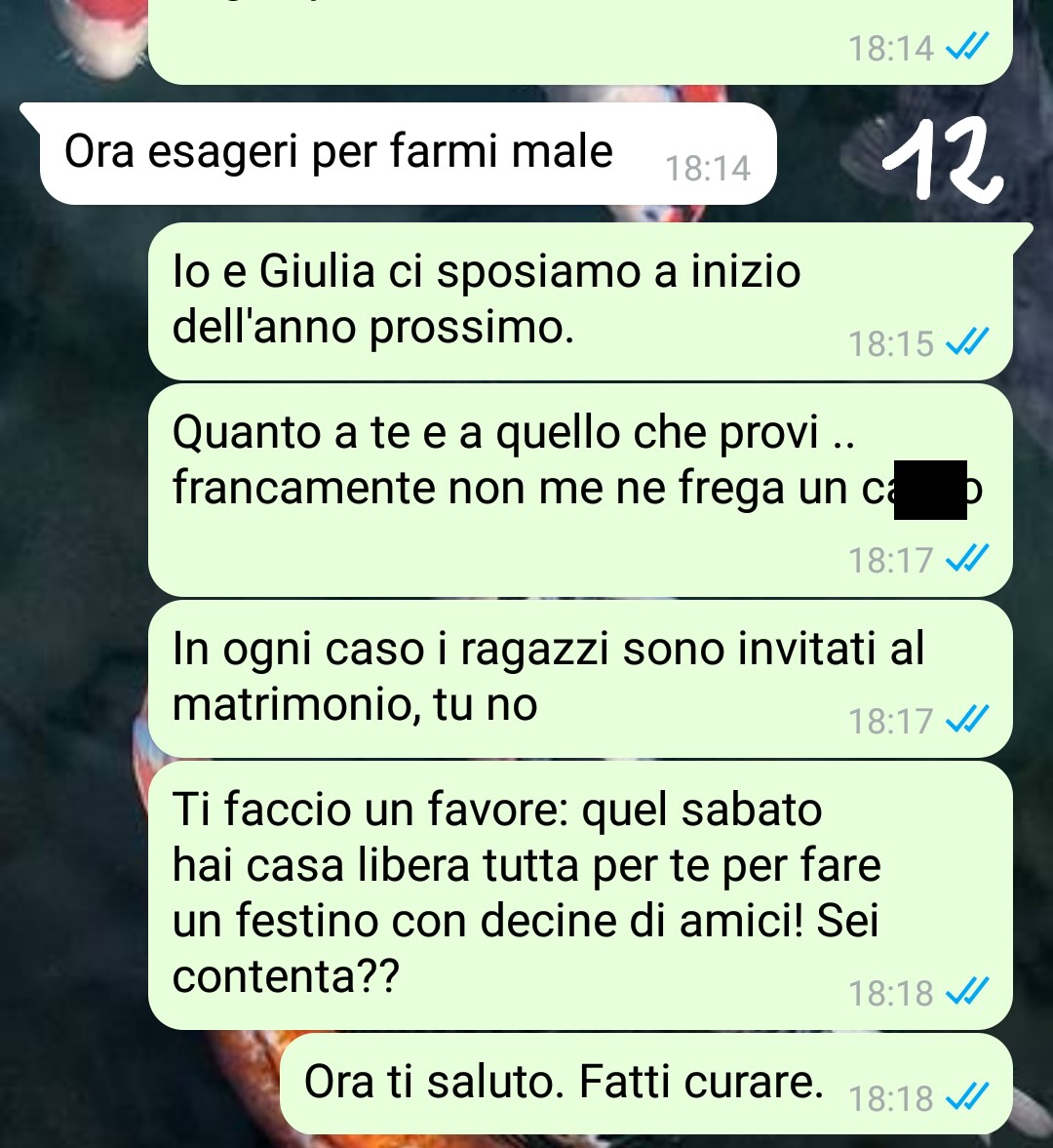Click the blue ticks next to "contenta??" message
This screenshot has width=1053, height=1148.
[x=967, y=992]
